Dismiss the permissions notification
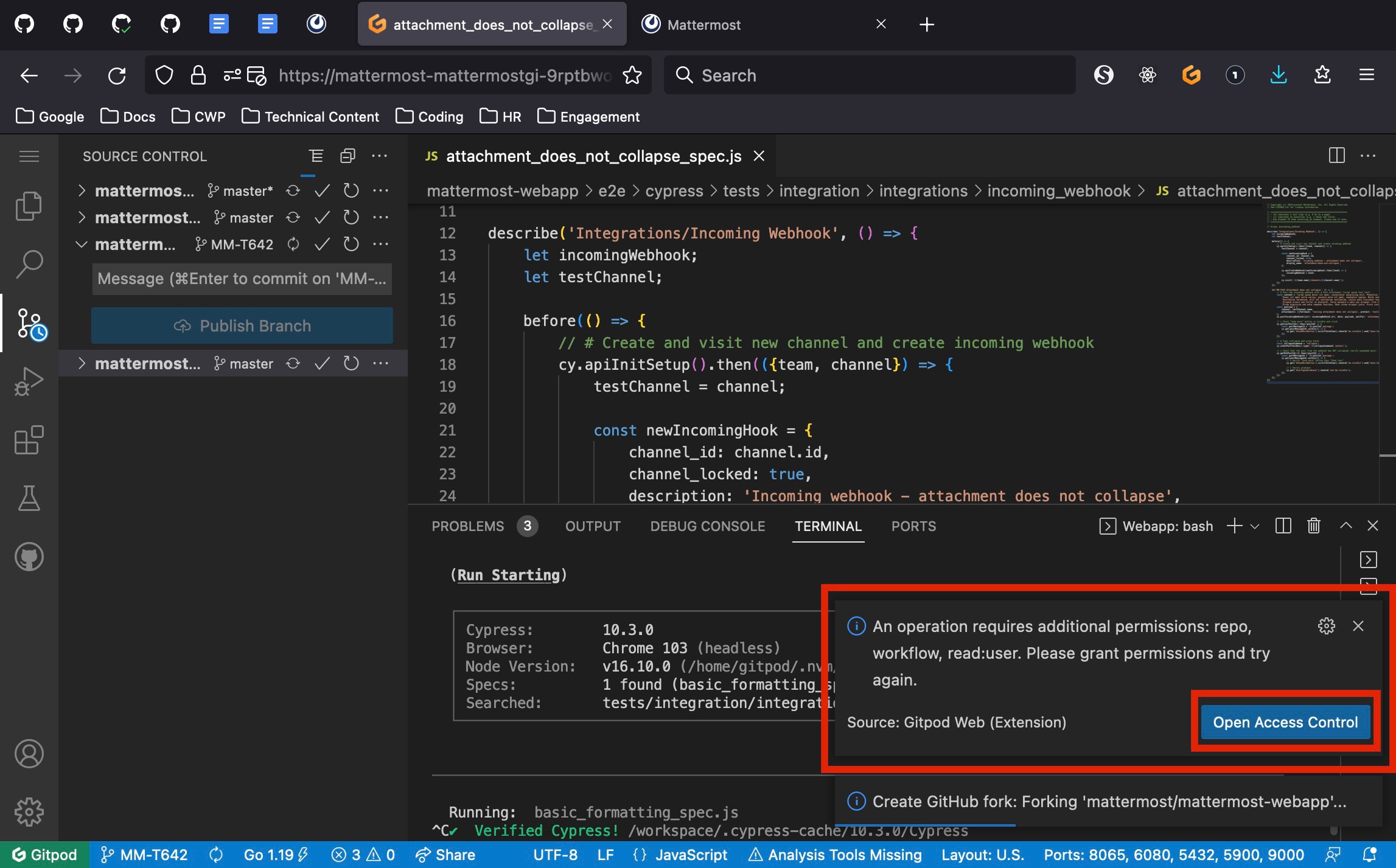 click(x=1358, y=626)
